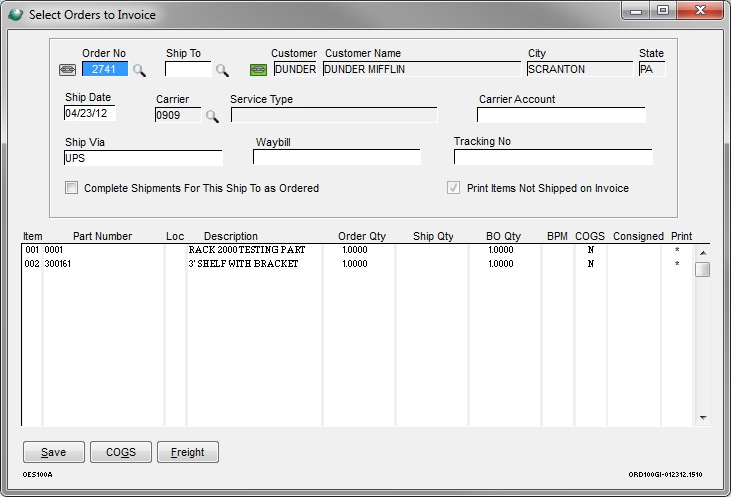The image size is (731, 497).
Task: Minimize the Select Orders to Invoice window
Action: point(636,11)
